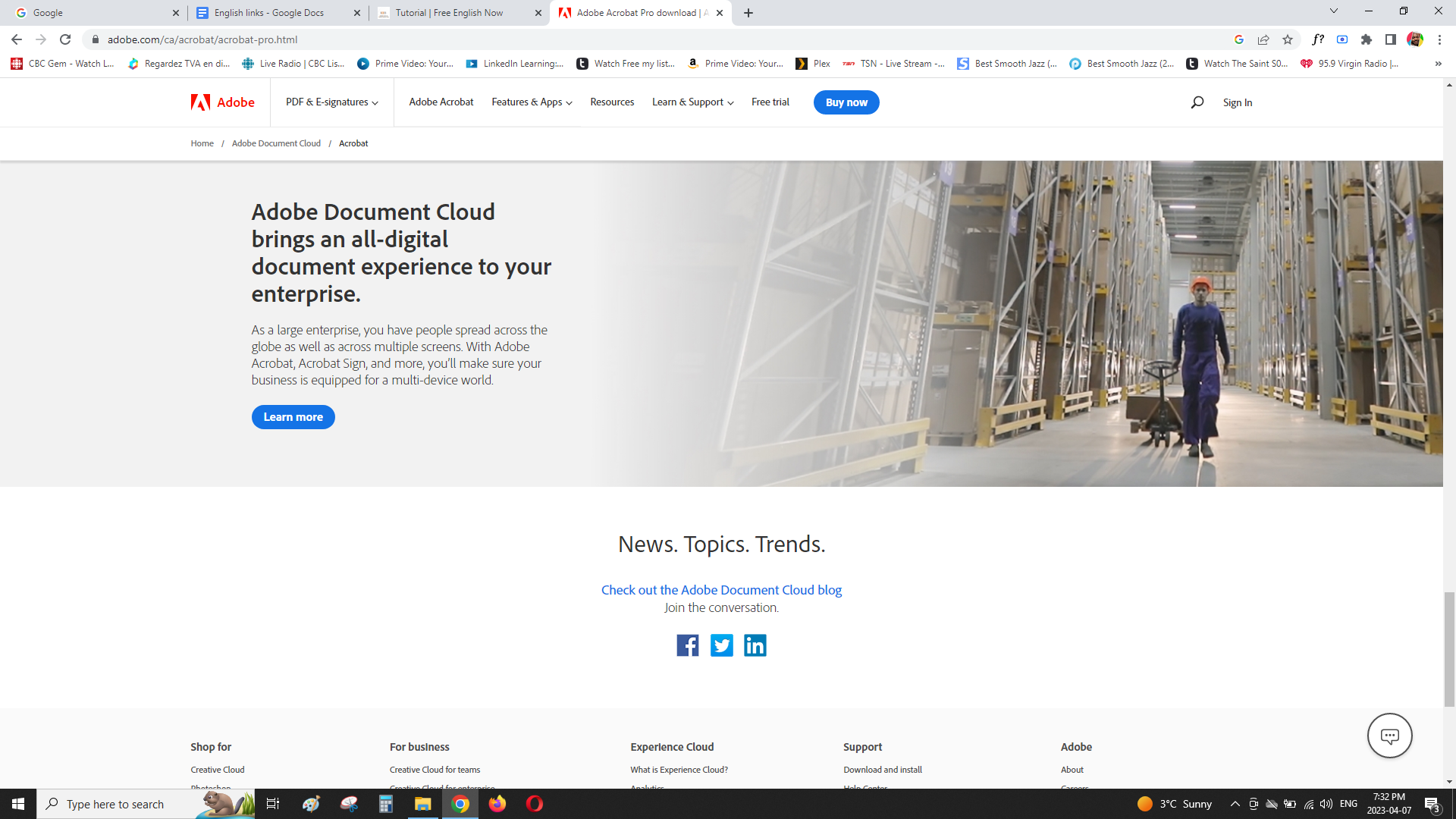The image size is (1456, 819).
Task: Open the Chrome extensions puzzle icon
Action: pyautogui.click(x=1367, y=39)
